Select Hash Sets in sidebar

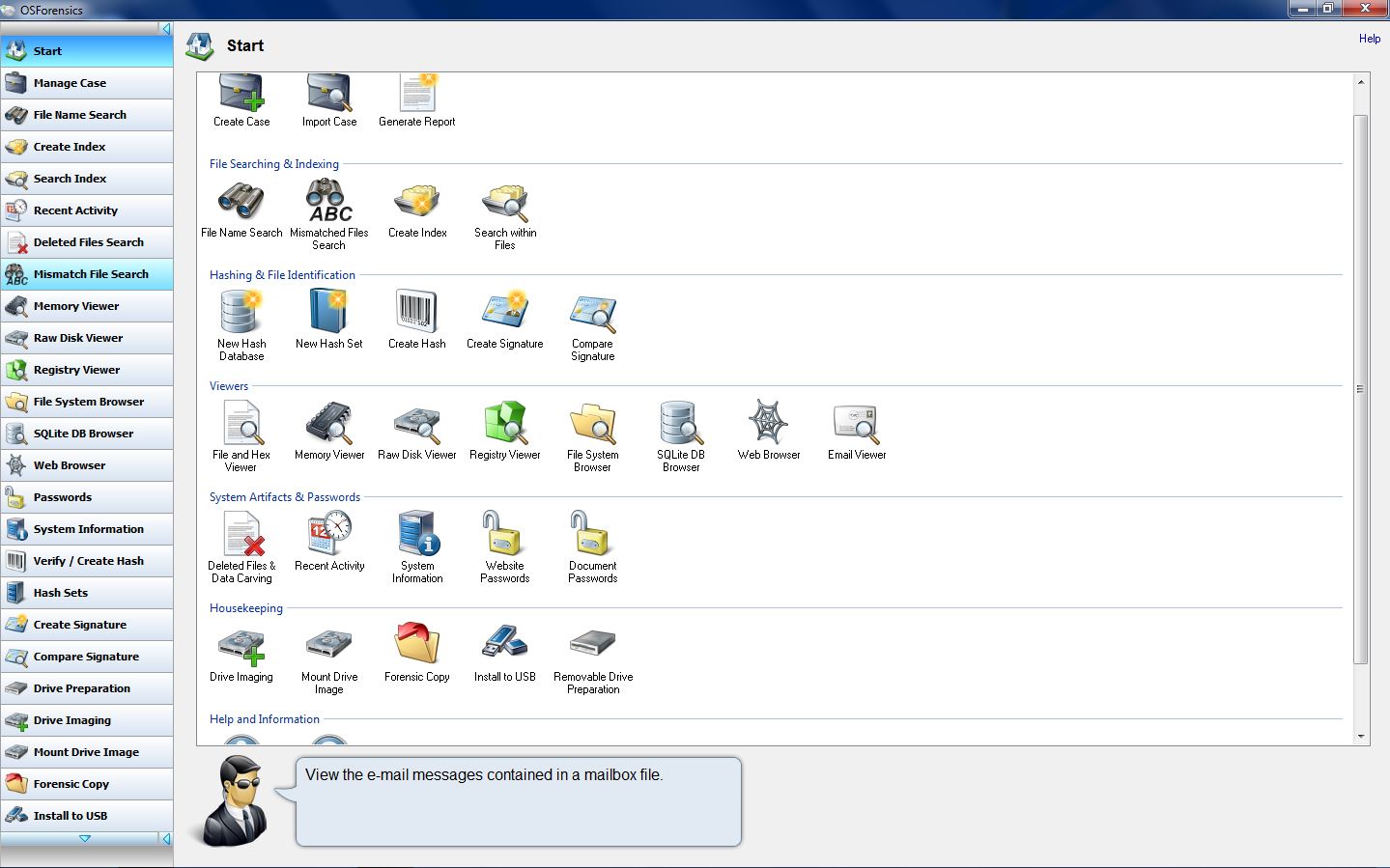87,593
